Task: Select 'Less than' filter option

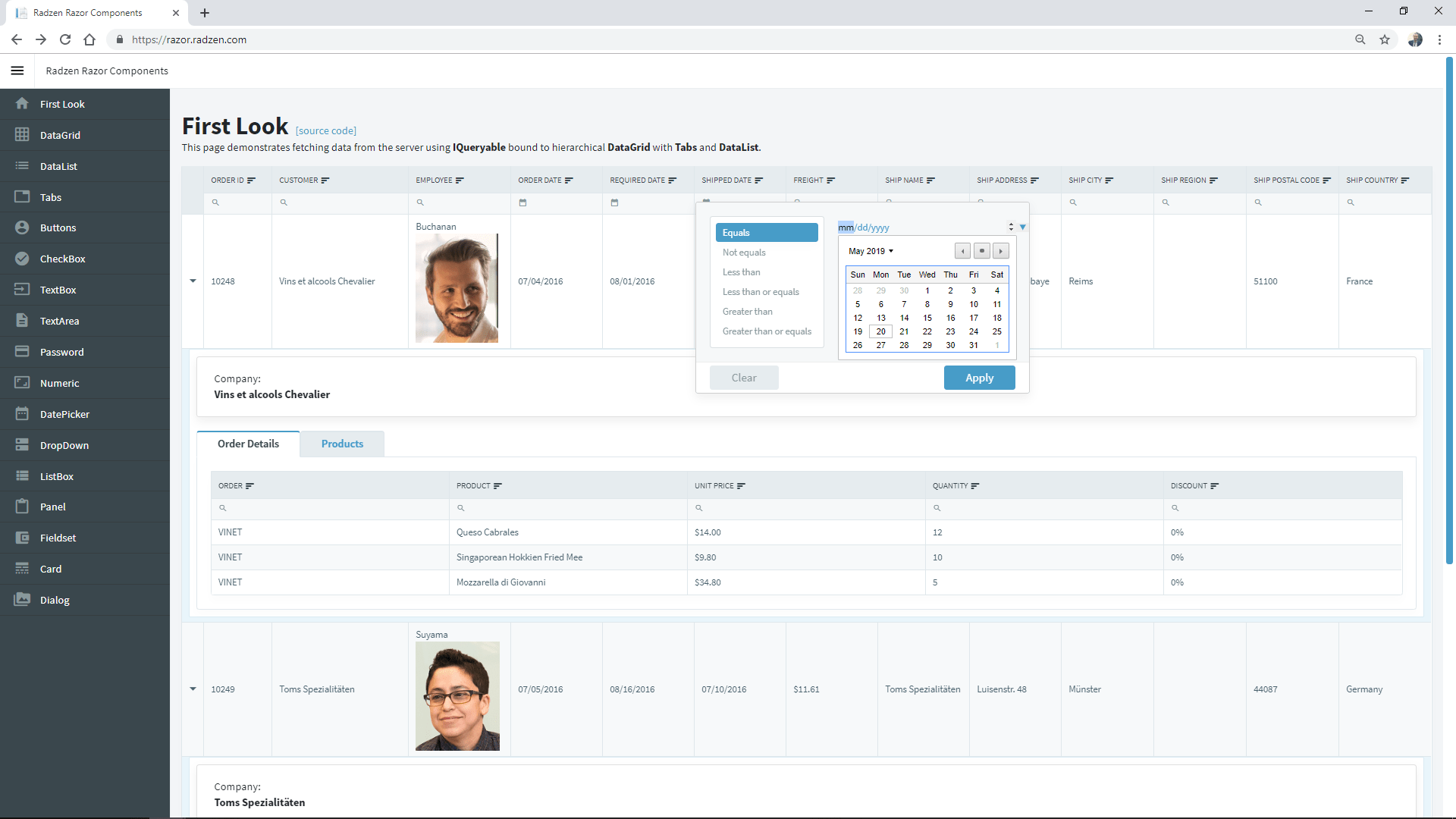Action: pyautogui.click(x=740, y=271)
